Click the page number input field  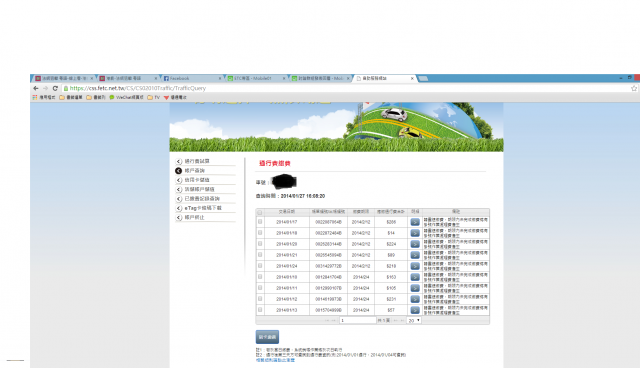(358, 321)
